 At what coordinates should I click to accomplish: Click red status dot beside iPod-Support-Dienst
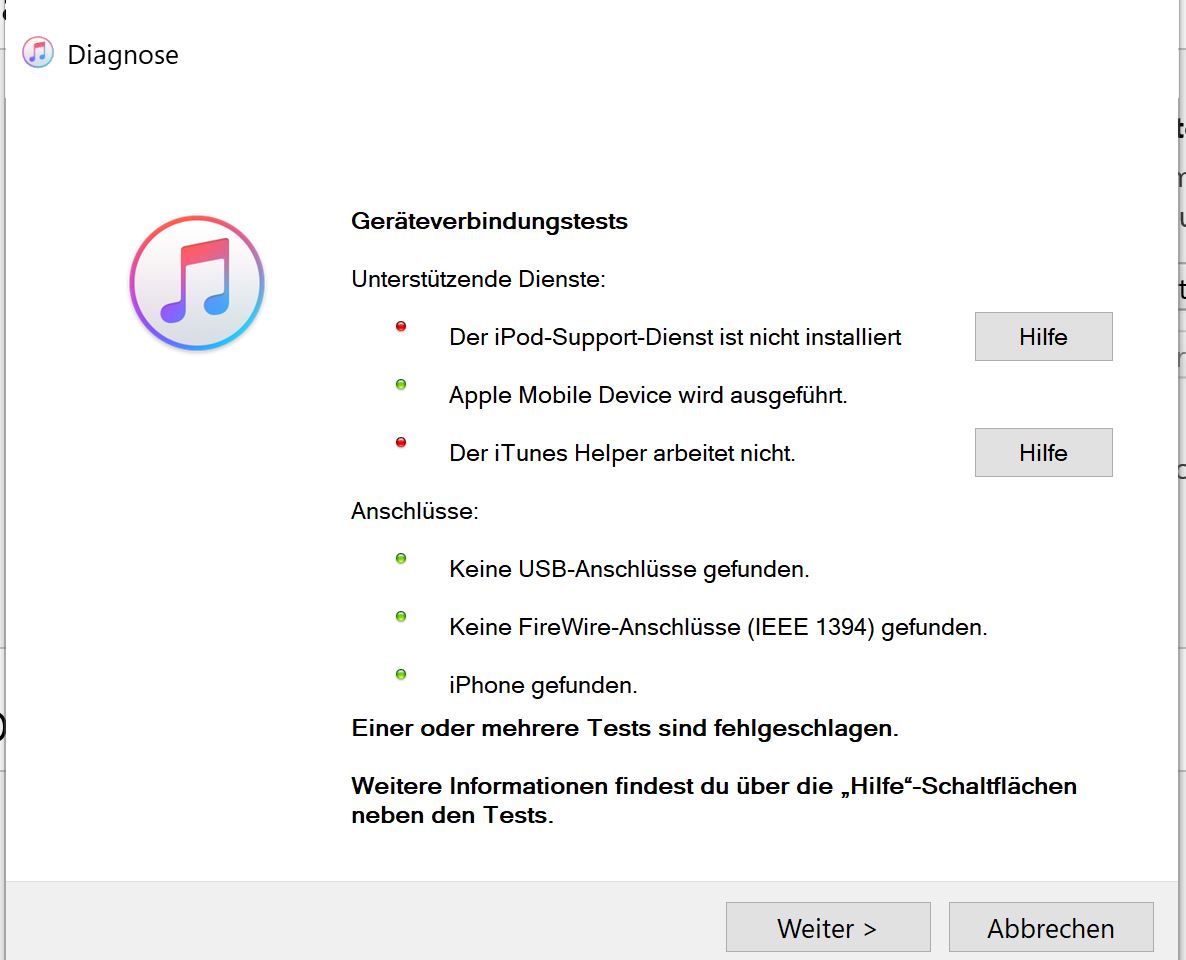point(401,326)
